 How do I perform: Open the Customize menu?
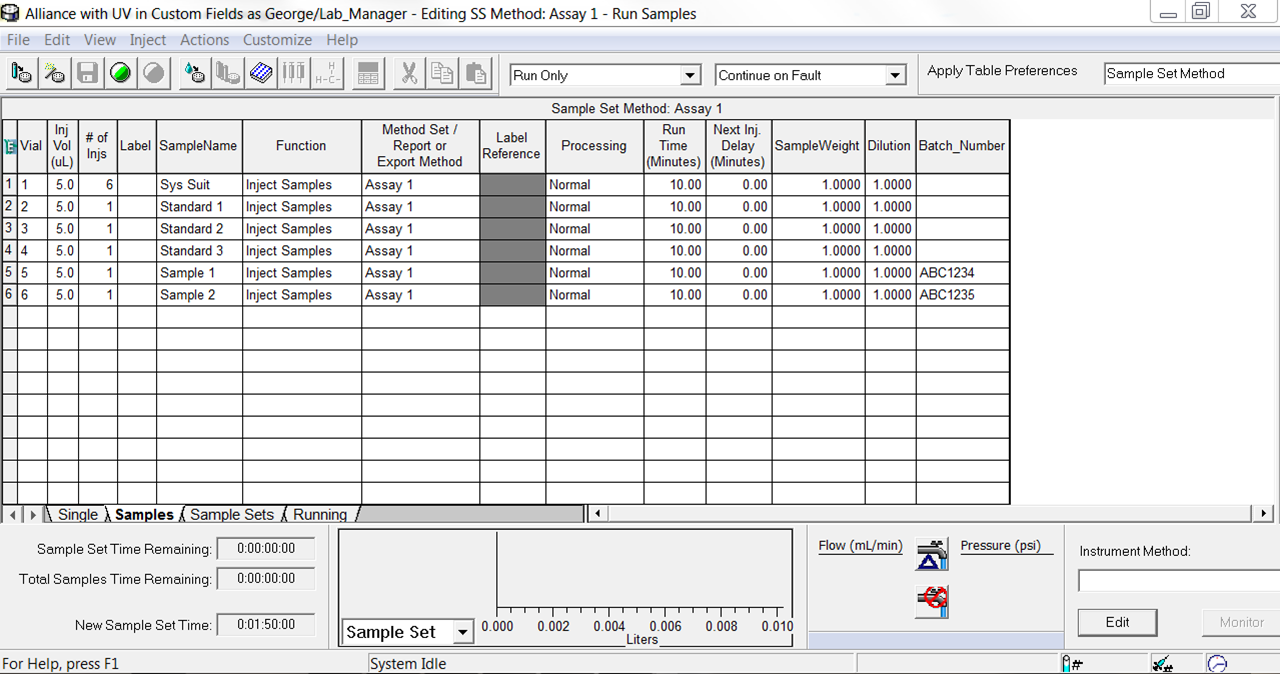277,40
